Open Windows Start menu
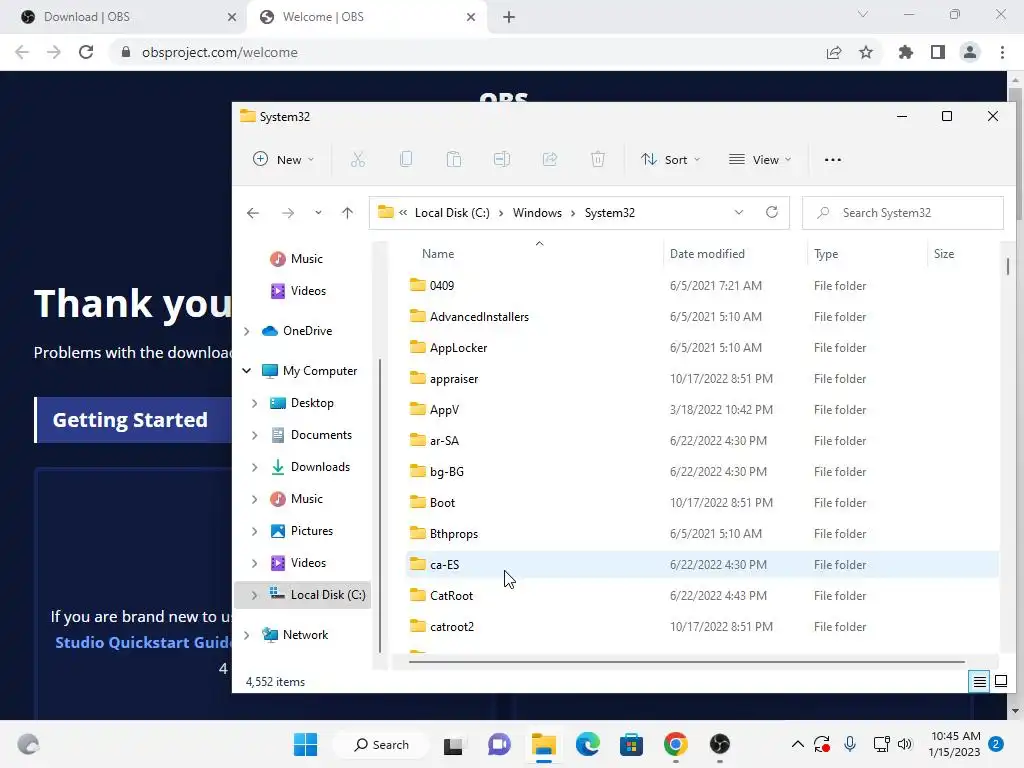Viewport: 1024px width, 768px height. tap(305, 744)
